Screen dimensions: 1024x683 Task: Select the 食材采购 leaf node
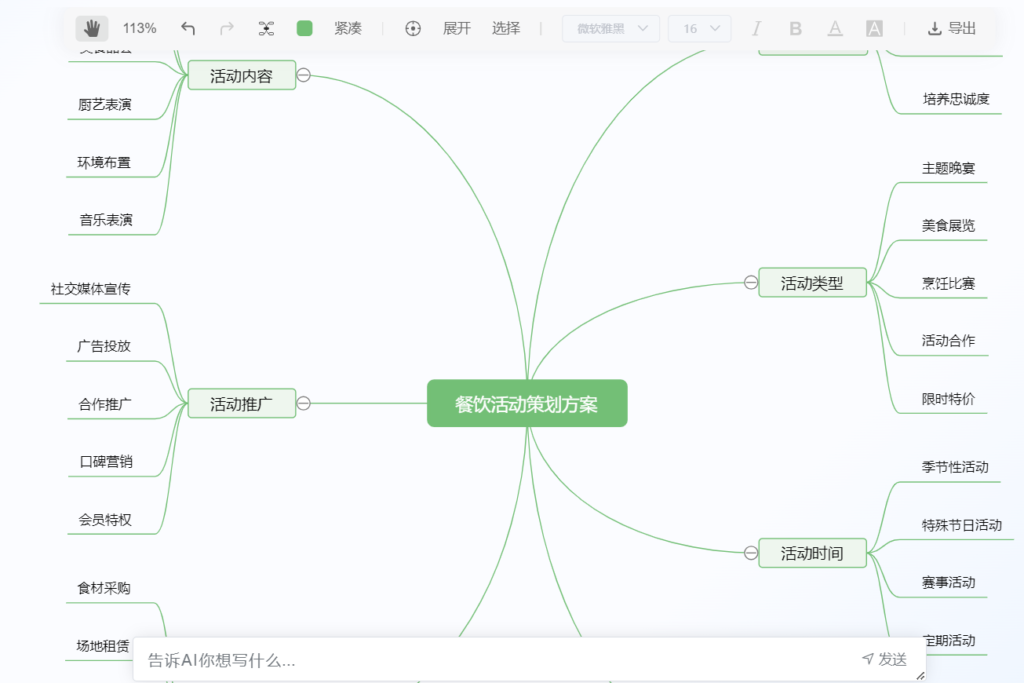coord(104,588)
